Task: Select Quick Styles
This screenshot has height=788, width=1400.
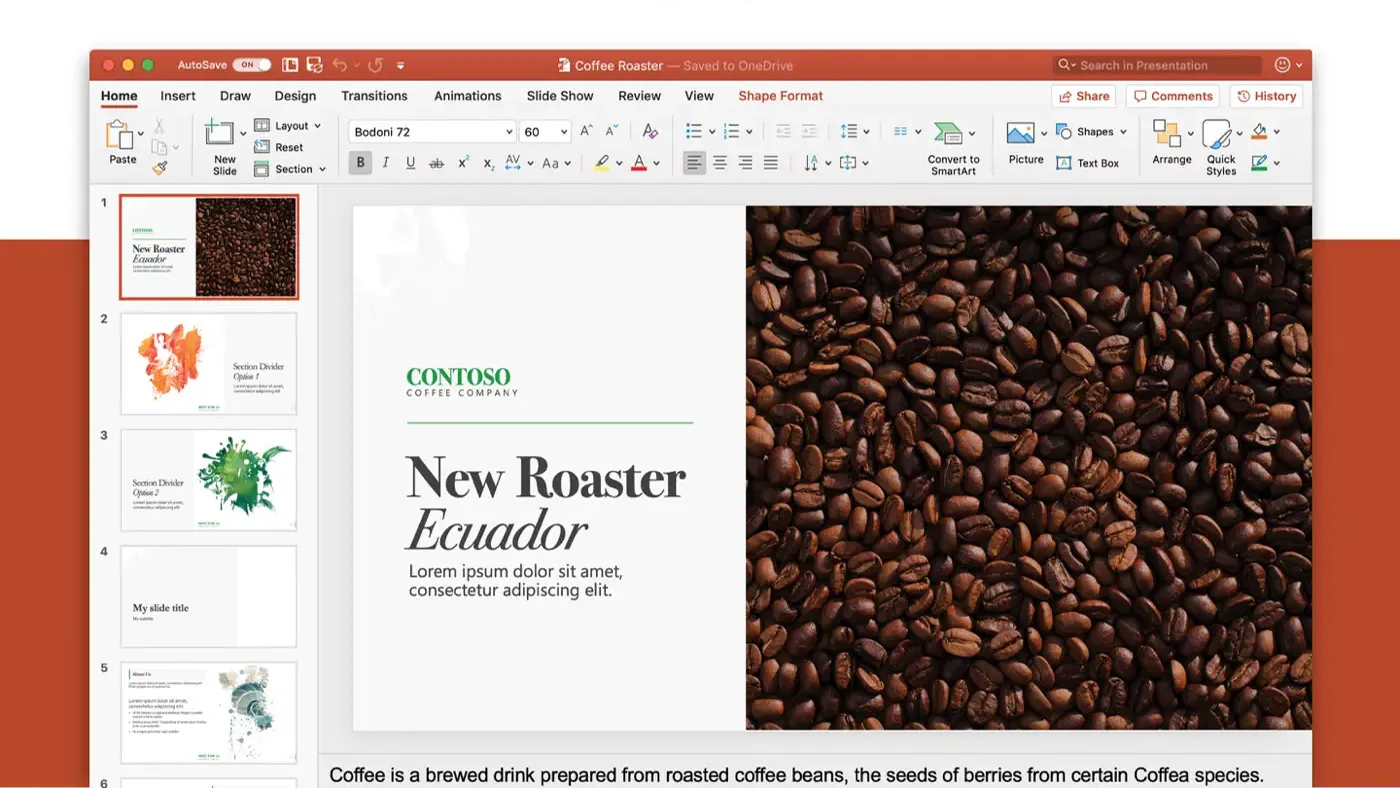Action: 1219,145
